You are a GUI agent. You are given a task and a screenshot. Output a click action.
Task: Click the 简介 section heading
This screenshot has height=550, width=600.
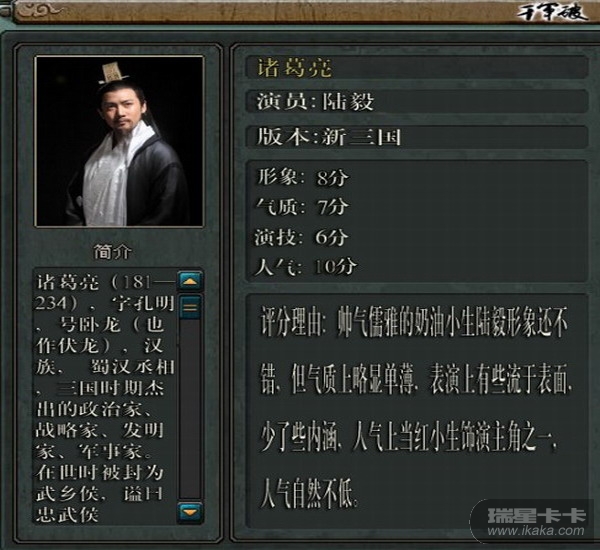click(113, 251)
